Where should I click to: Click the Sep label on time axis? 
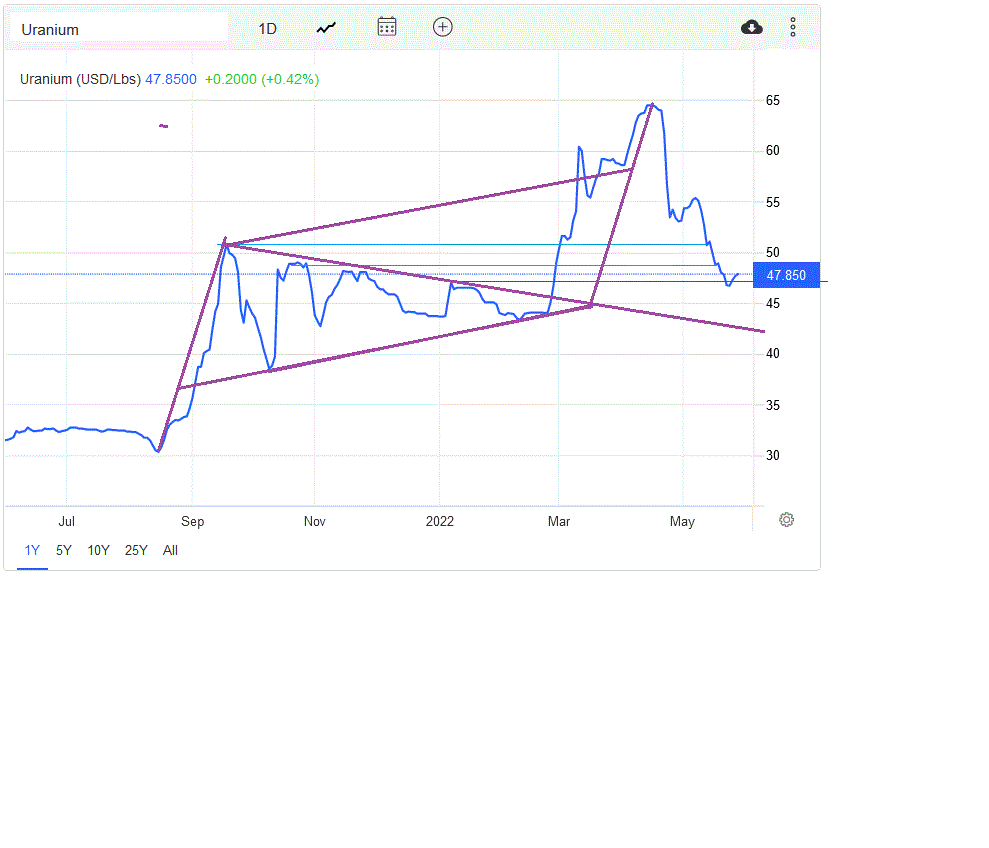[193, 521]
